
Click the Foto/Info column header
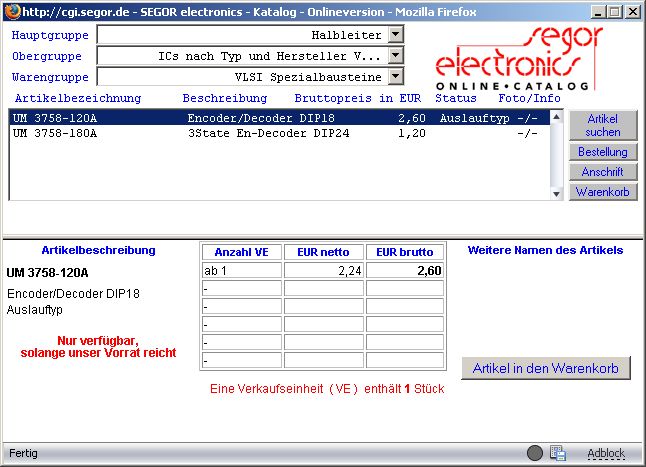(x=529, y=98)
